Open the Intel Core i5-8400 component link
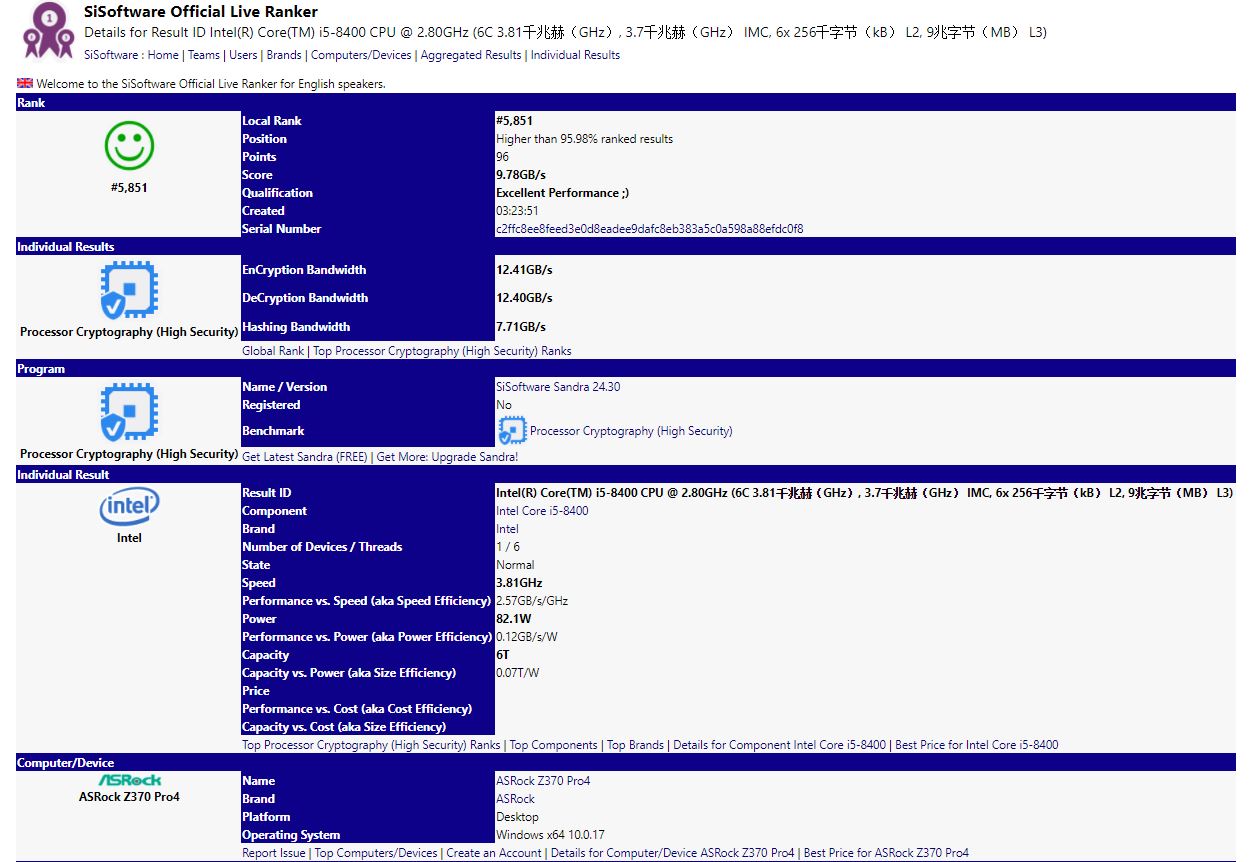Image resolution: width=1250 pixels, height=862 pixels. click(x=542, y=511)
